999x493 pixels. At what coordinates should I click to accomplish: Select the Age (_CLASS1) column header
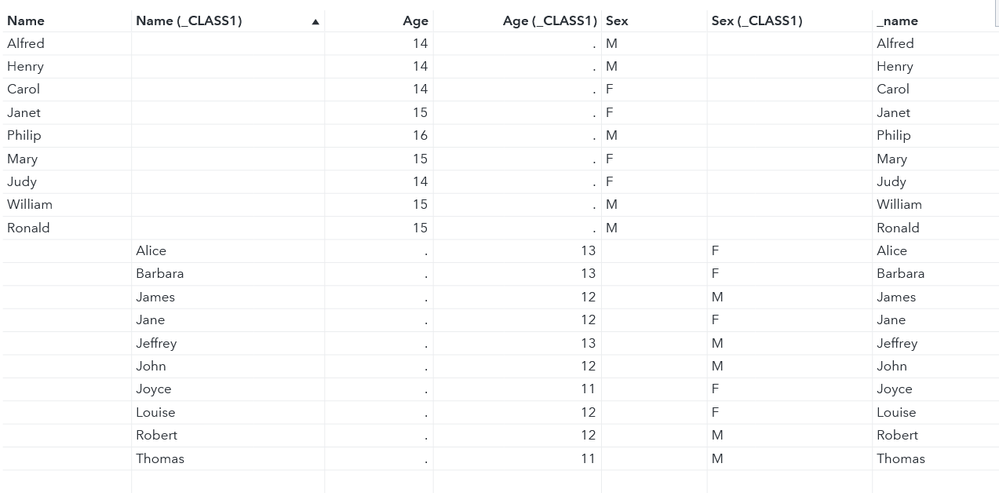pos(546,21)
